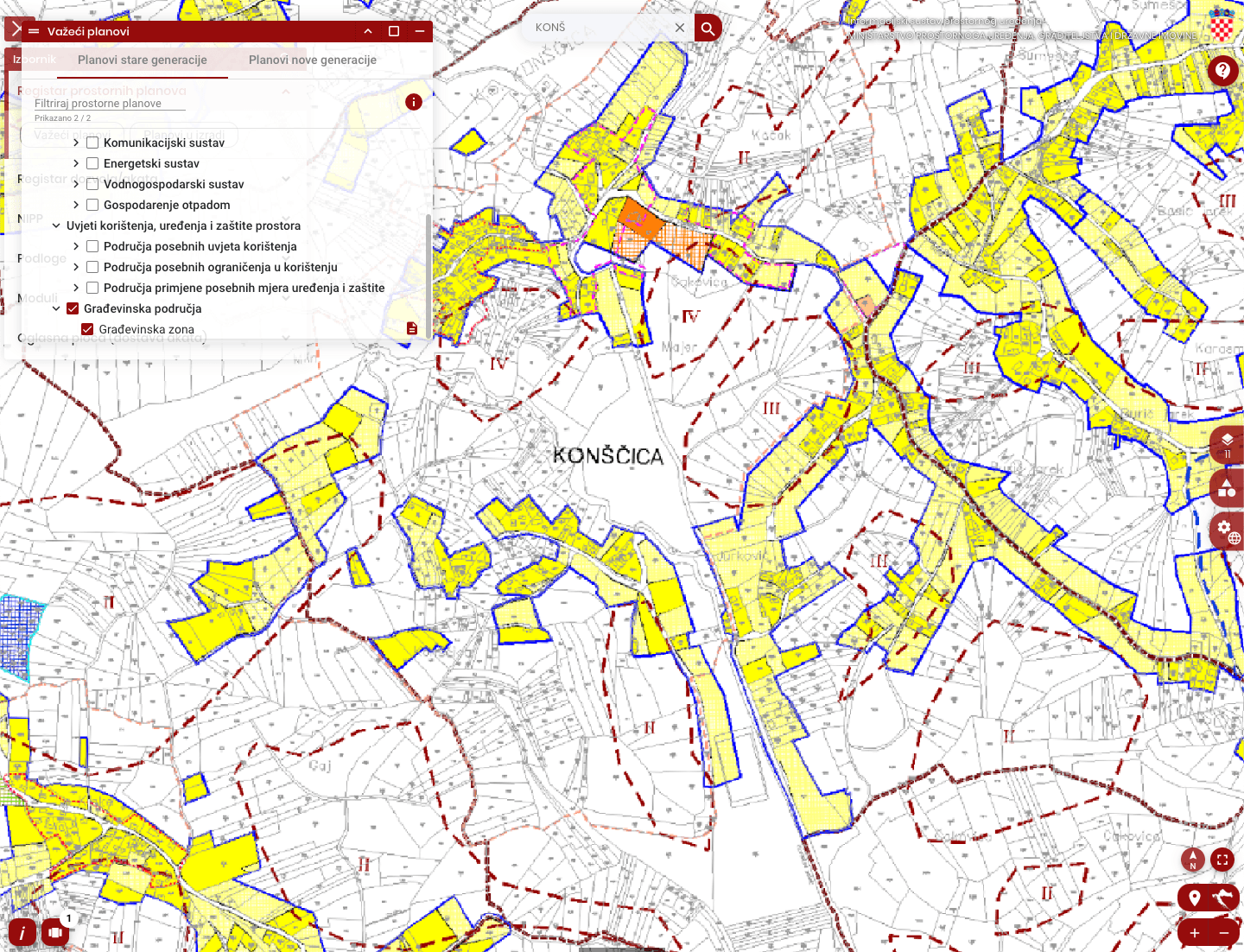Zoom out on the map

[x=1224, y=933]
